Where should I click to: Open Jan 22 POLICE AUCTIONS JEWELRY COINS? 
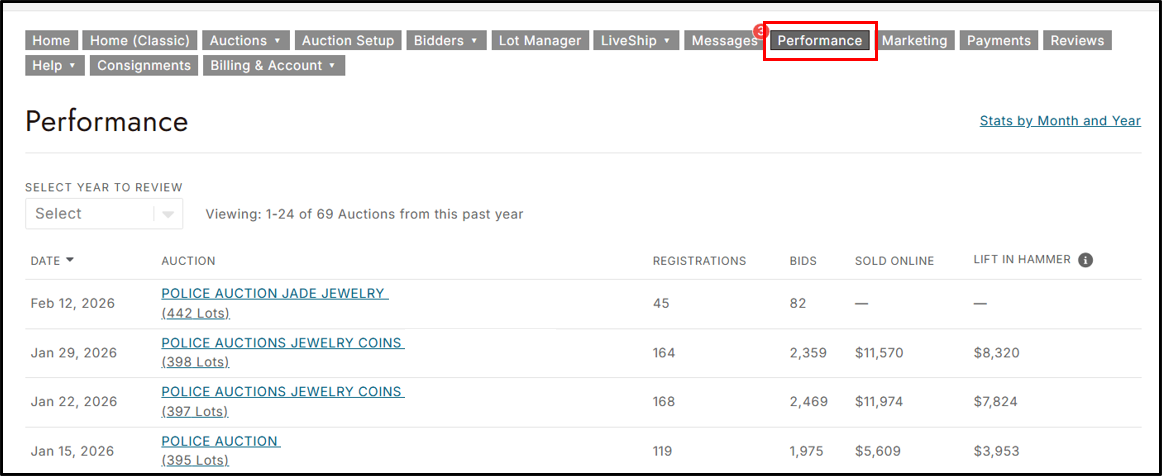click(282, 391)
